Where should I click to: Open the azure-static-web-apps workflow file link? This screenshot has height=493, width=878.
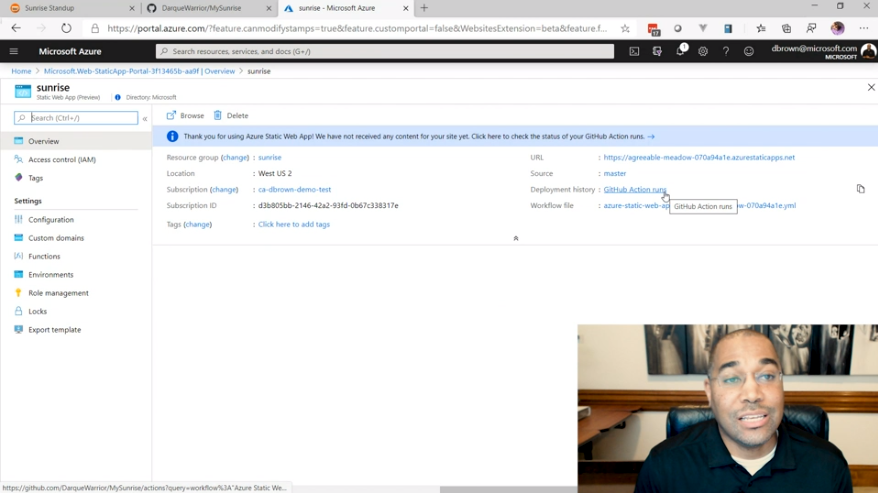pyautogui.click(x=699, y=206)
